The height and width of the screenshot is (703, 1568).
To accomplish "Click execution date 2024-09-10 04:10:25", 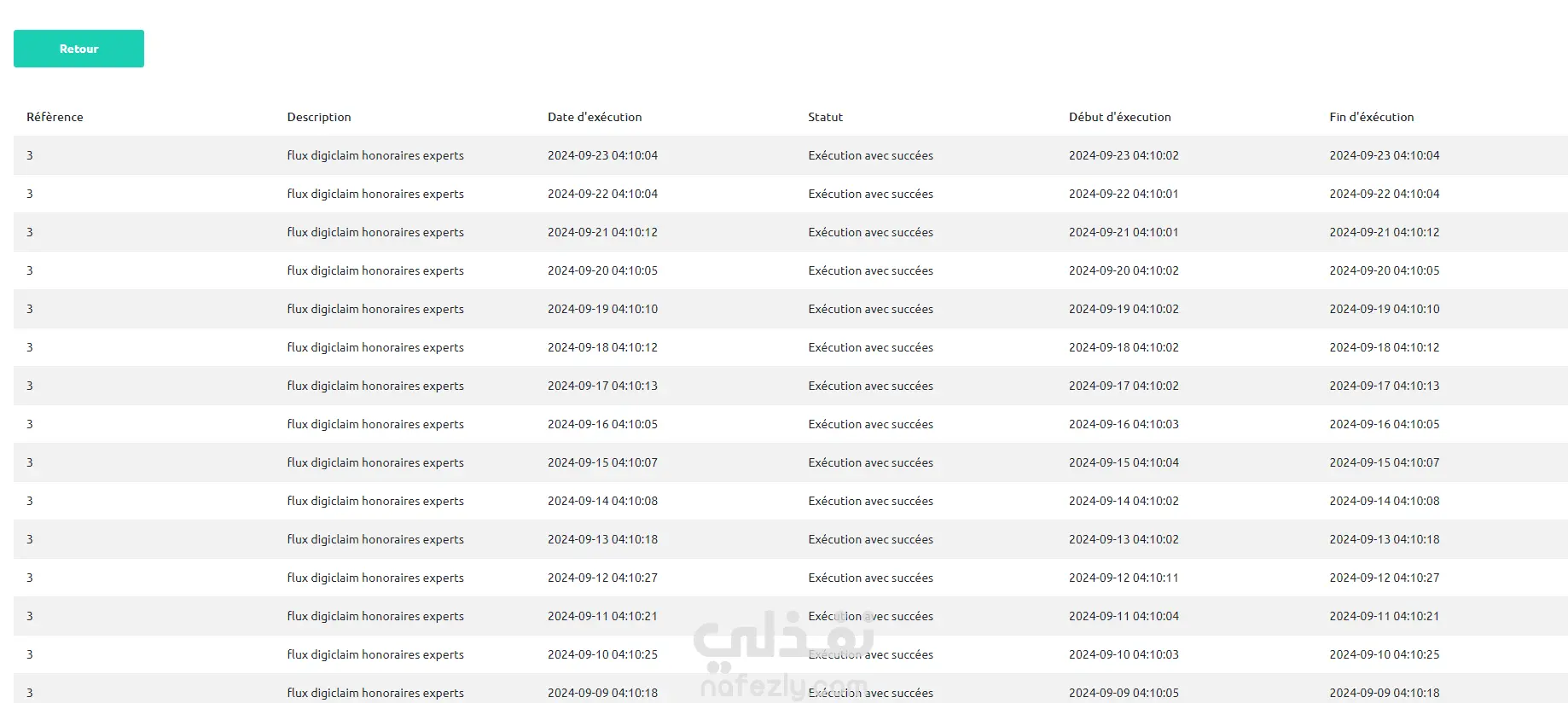I will [x=602, y=654].
